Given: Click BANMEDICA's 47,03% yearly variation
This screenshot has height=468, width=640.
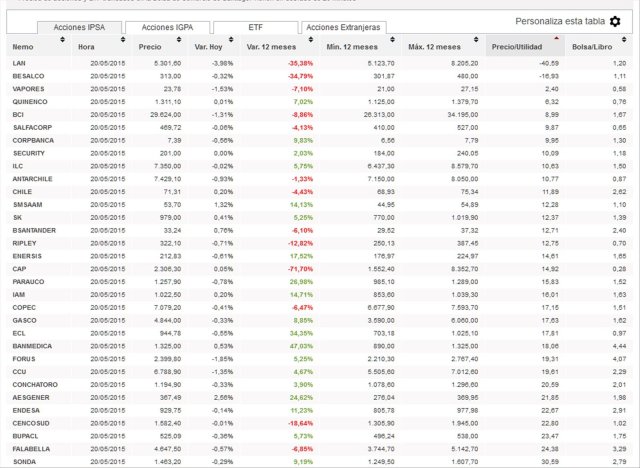Looking at the screenshot, I should pyautogui.click(x=301, y=346).
